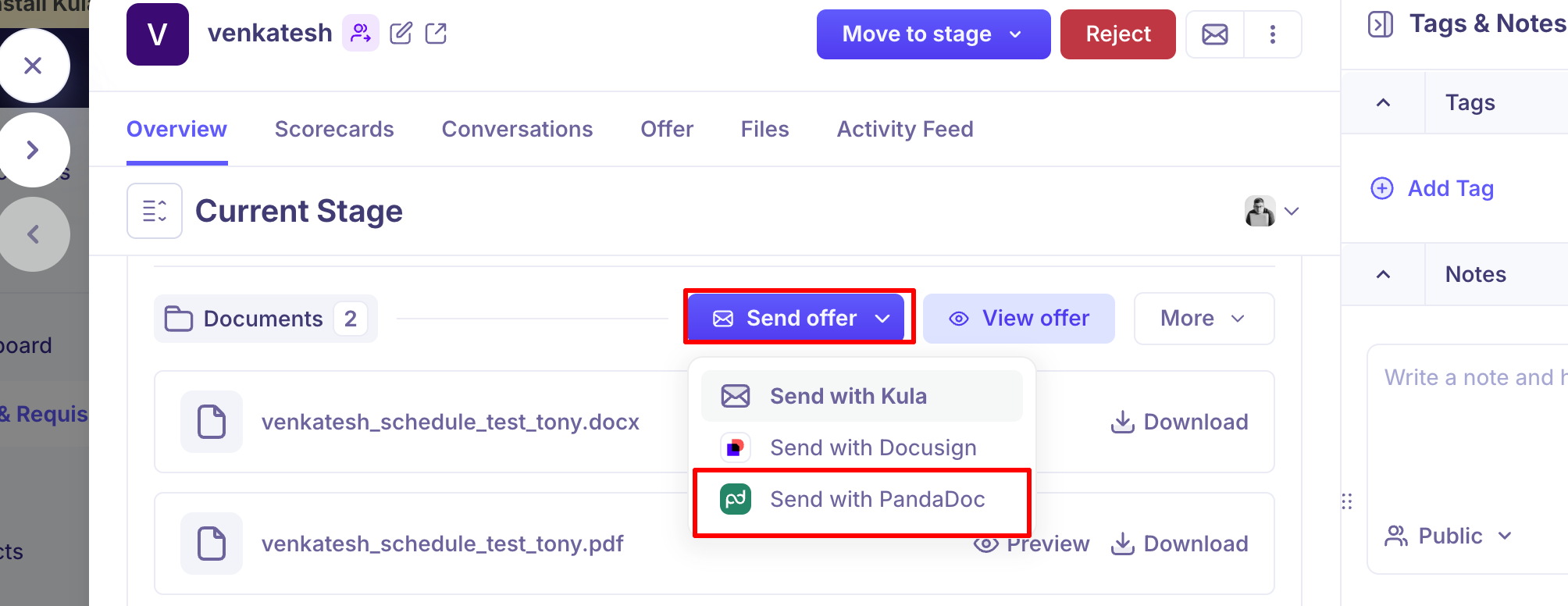Open the three-dot more options menu
This screenshot has height=606, width=1568.
(x=1273, y=34)
